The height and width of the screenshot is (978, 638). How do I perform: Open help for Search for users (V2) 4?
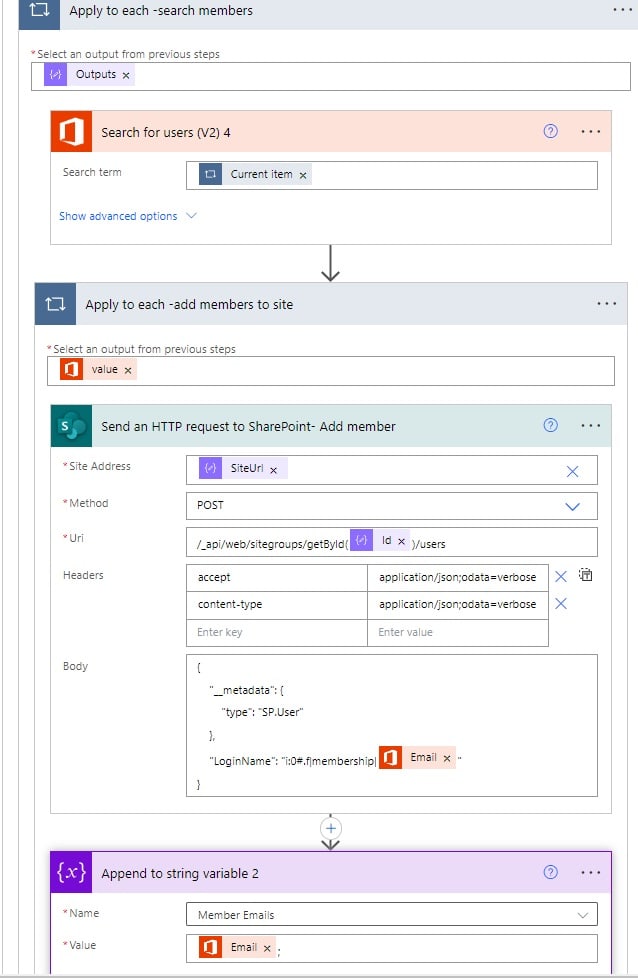551,131
